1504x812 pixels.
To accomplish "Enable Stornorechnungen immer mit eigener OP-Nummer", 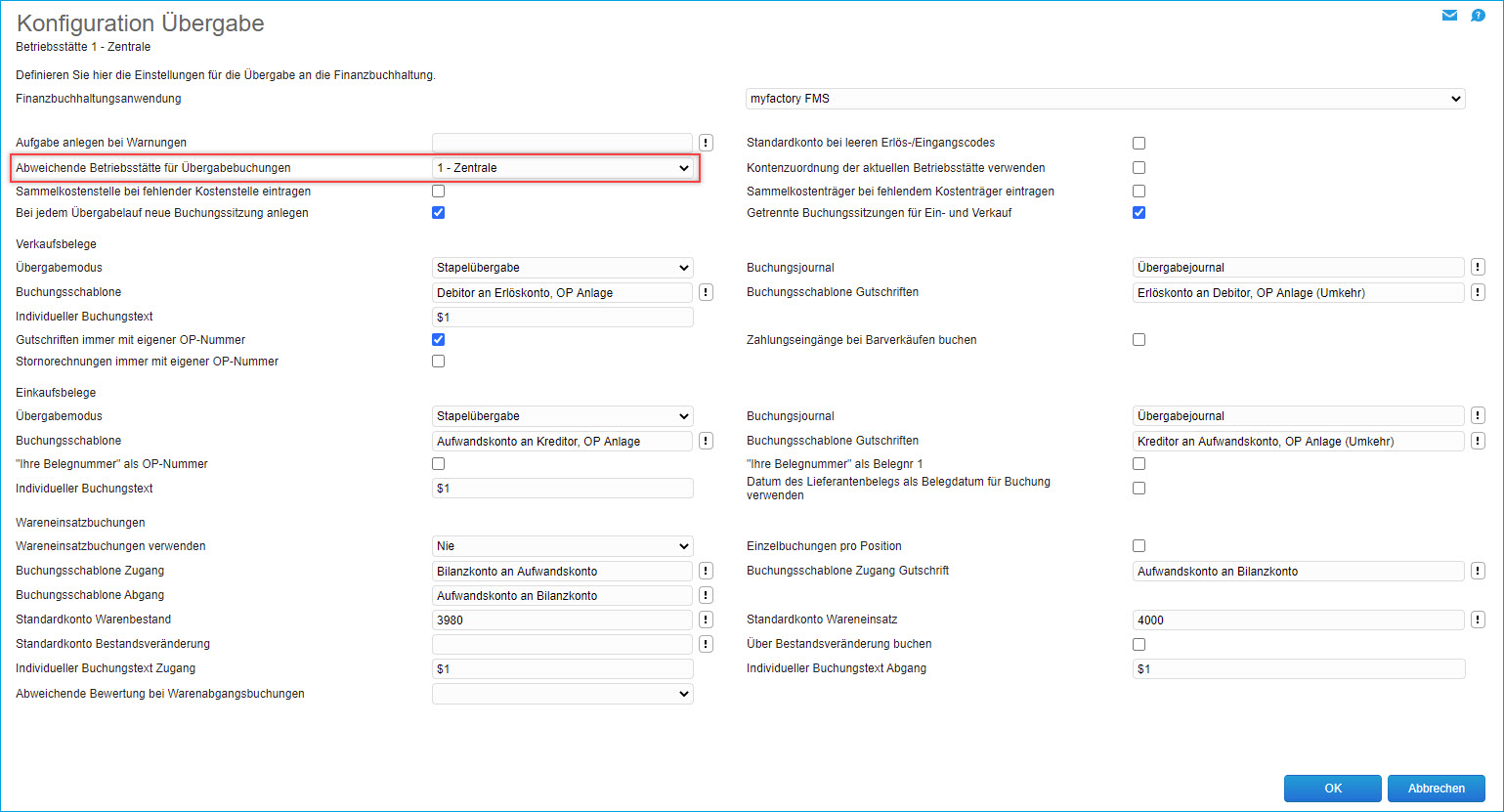I will click(x=438, y=362).
